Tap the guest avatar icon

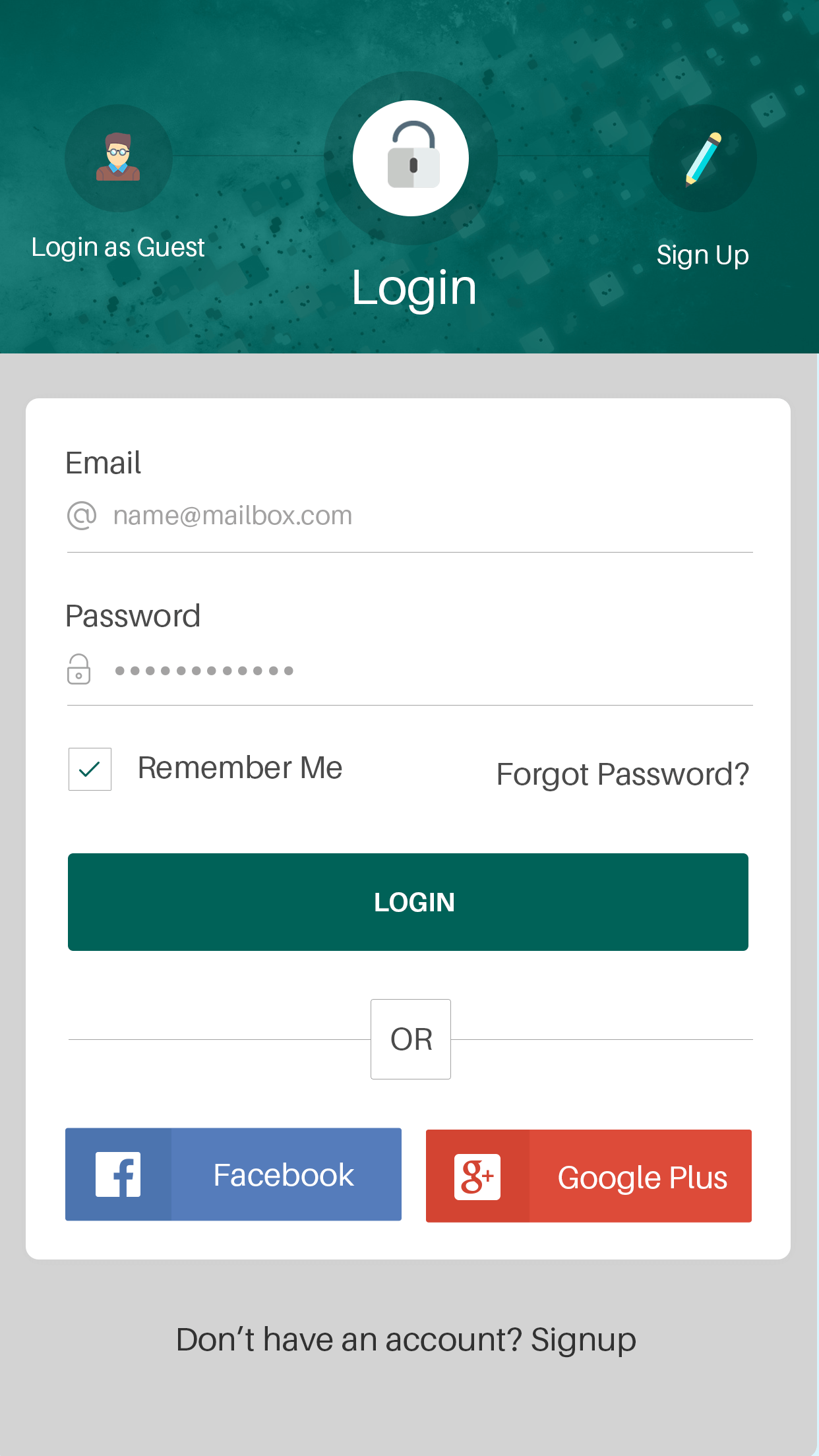coord(118,158)
